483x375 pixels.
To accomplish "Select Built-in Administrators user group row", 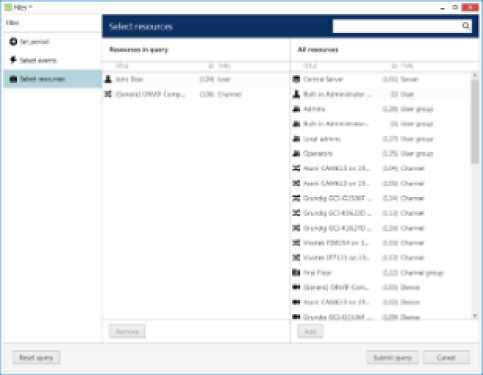I will click(x=381, y=124).
